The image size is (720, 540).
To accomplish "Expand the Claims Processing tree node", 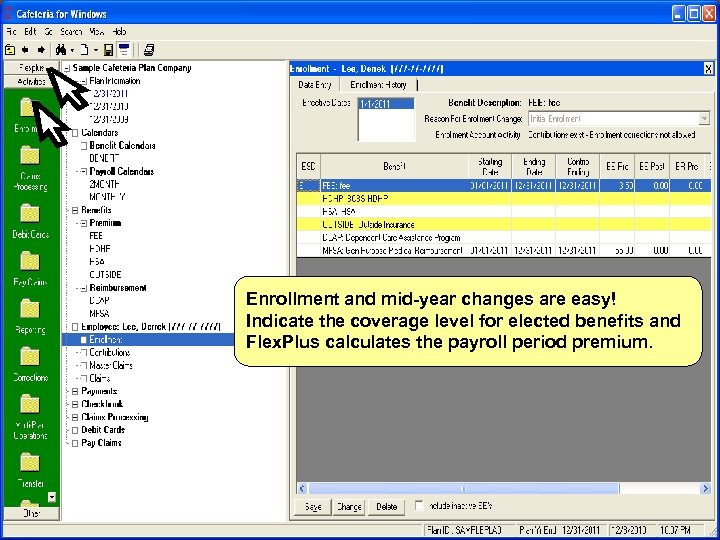I will click(75, 417).
